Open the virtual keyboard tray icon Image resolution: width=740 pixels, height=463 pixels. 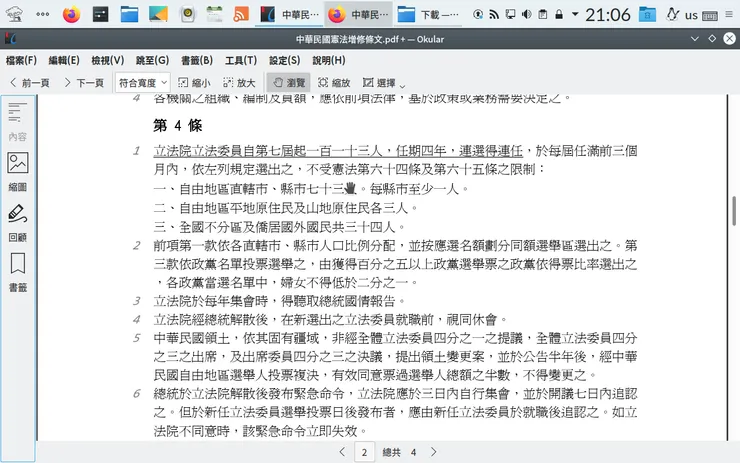(x=710, y=16)
